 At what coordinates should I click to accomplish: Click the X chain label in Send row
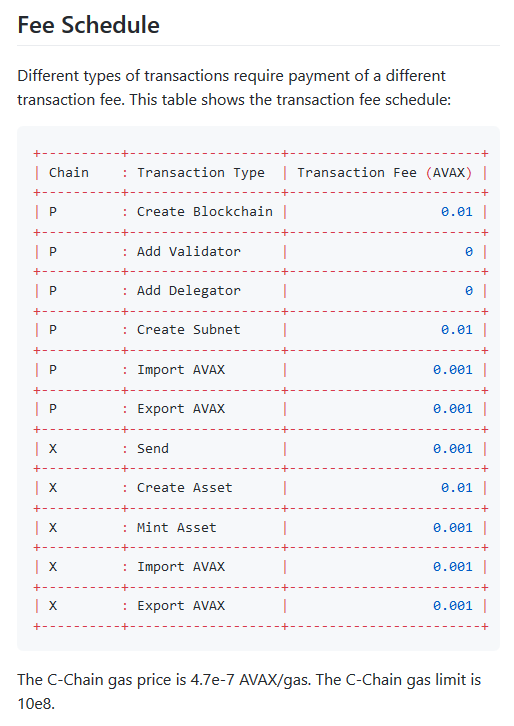pyautogui.click(x=53, y=448)
